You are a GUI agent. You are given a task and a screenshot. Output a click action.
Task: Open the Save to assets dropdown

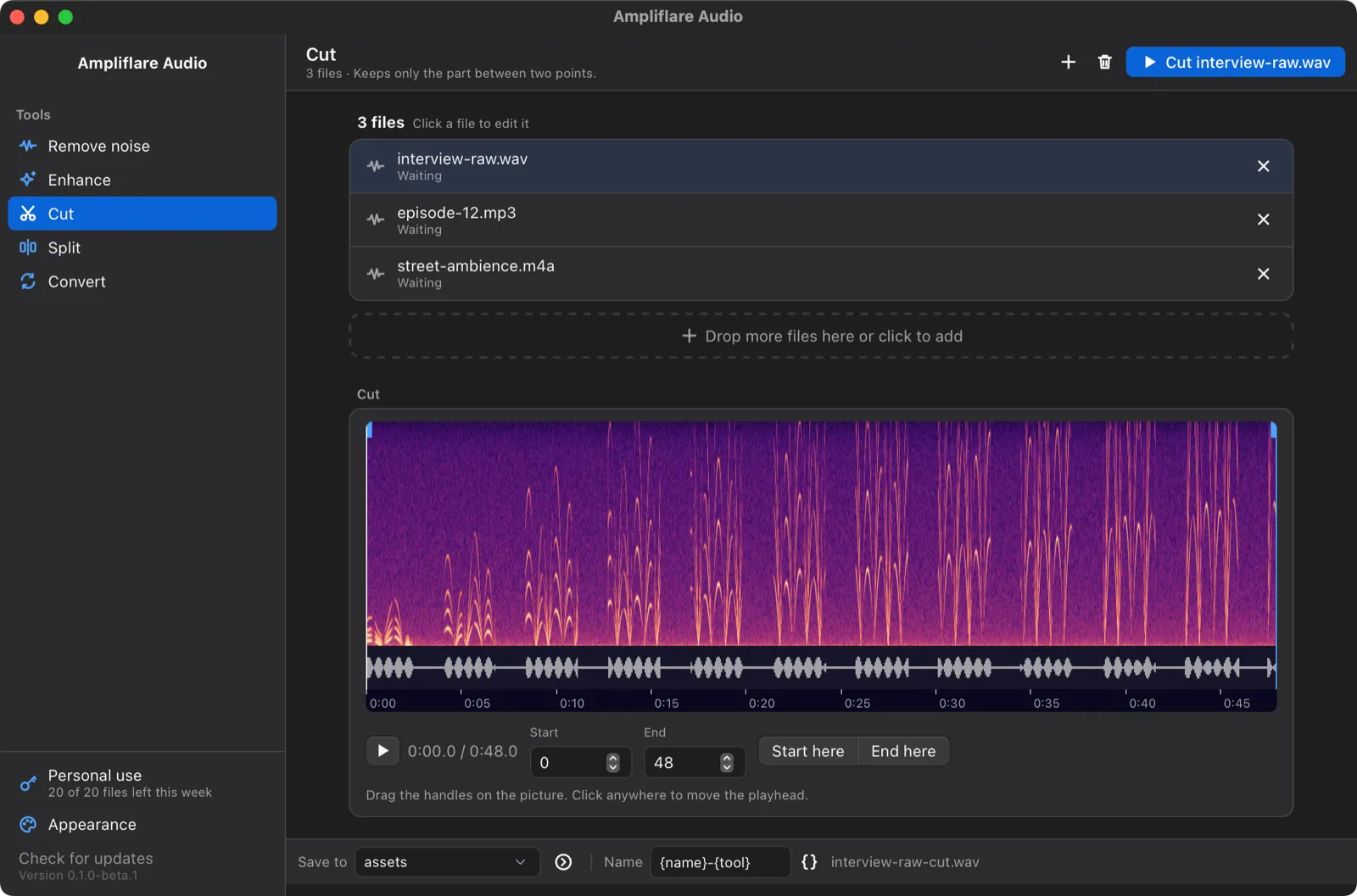447,862
